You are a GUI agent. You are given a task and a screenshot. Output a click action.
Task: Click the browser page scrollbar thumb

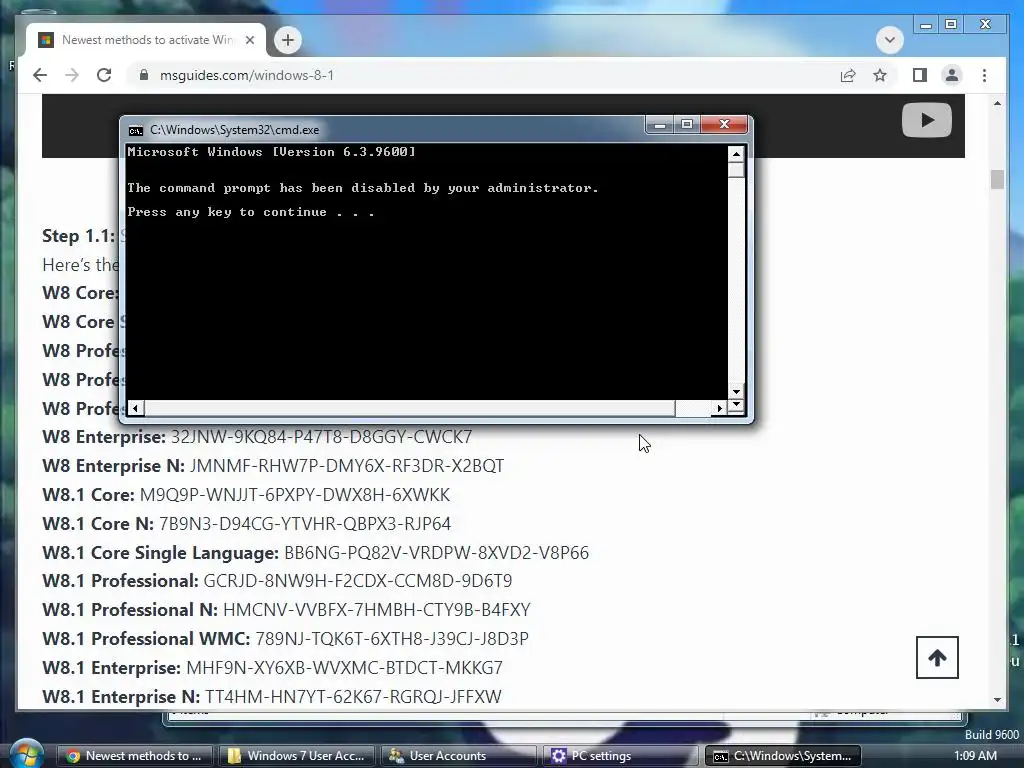[997, 179]
